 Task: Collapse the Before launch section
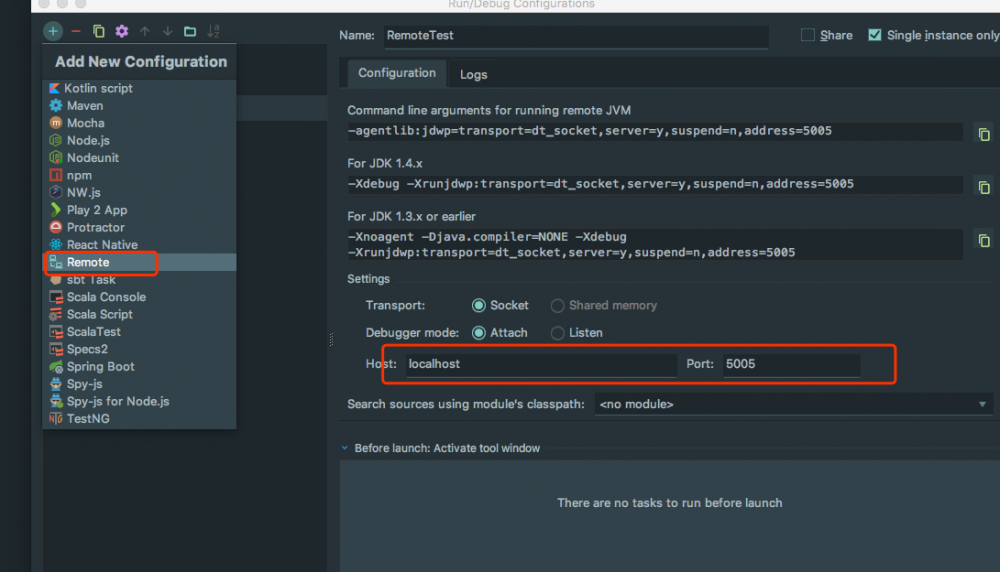[345, 449]
